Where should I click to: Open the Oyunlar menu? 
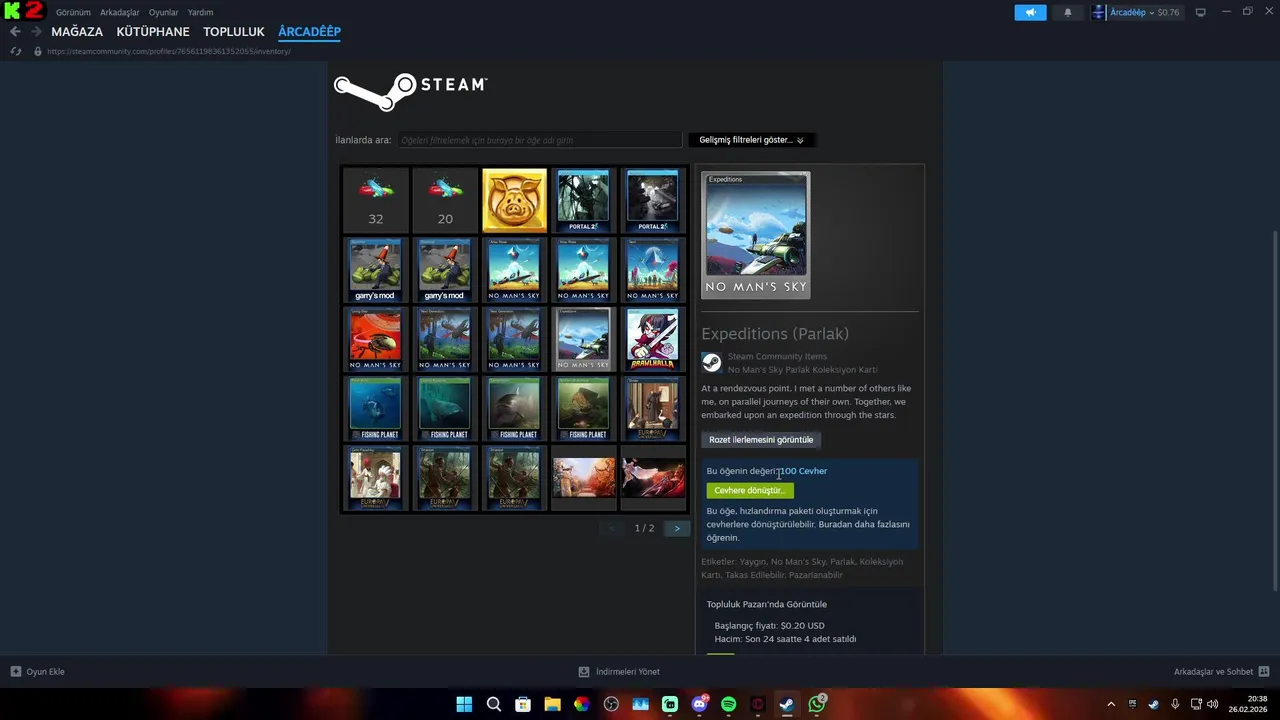[x=164, y=12]
